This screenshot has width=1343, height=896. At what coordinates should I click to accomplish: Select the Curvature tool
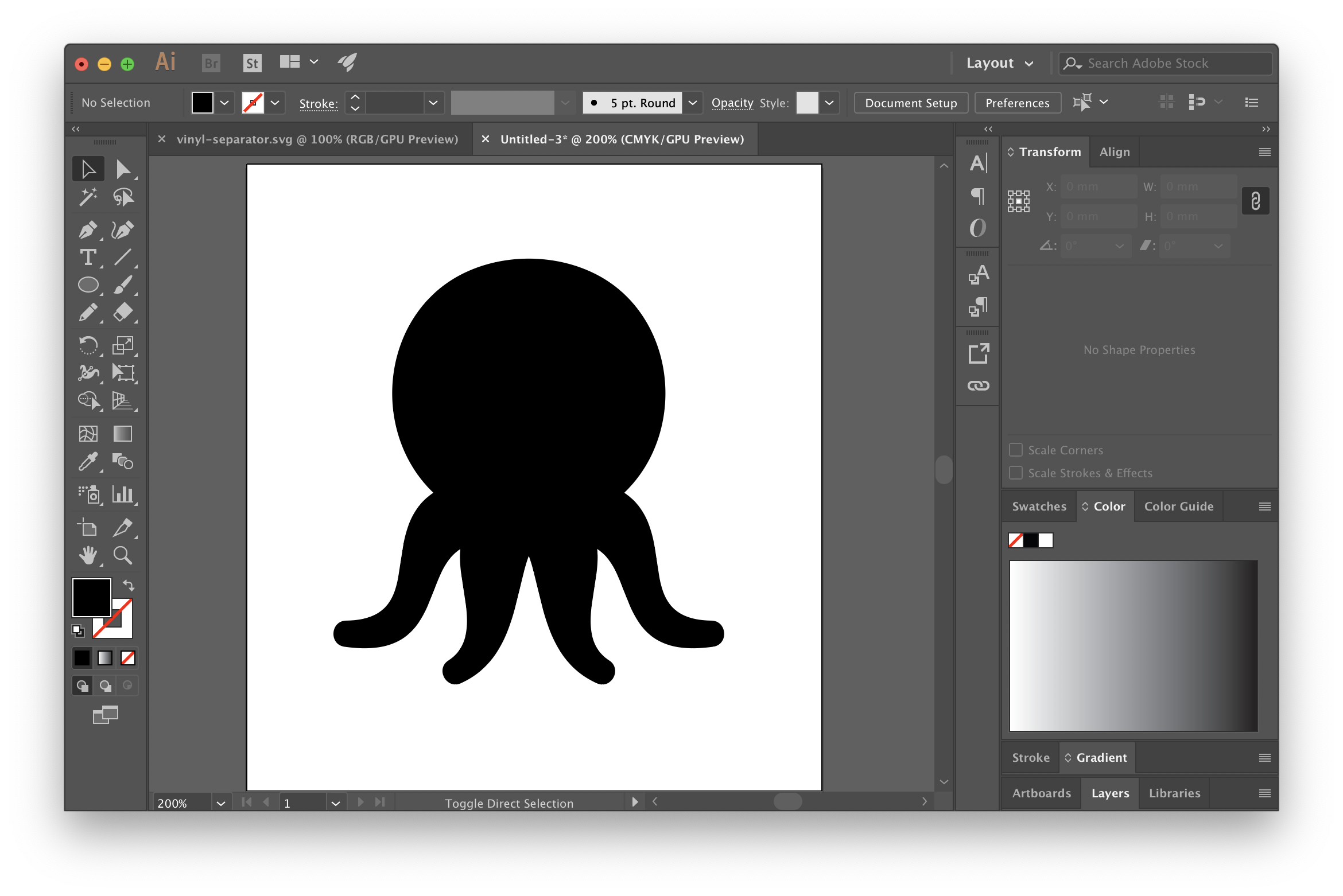coord(123,230)
